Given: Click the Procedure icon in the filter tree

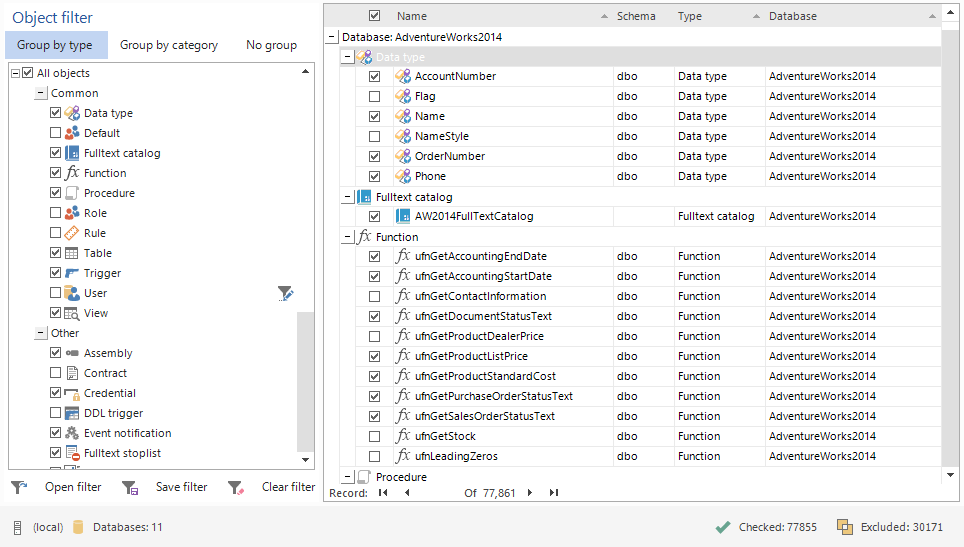Looking at the screenshot, I should [72, 193].
